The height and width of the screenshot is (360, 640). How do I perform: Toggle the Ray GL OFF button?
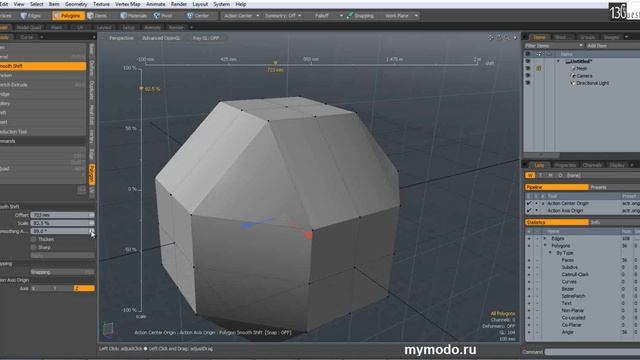coord(206,38)
